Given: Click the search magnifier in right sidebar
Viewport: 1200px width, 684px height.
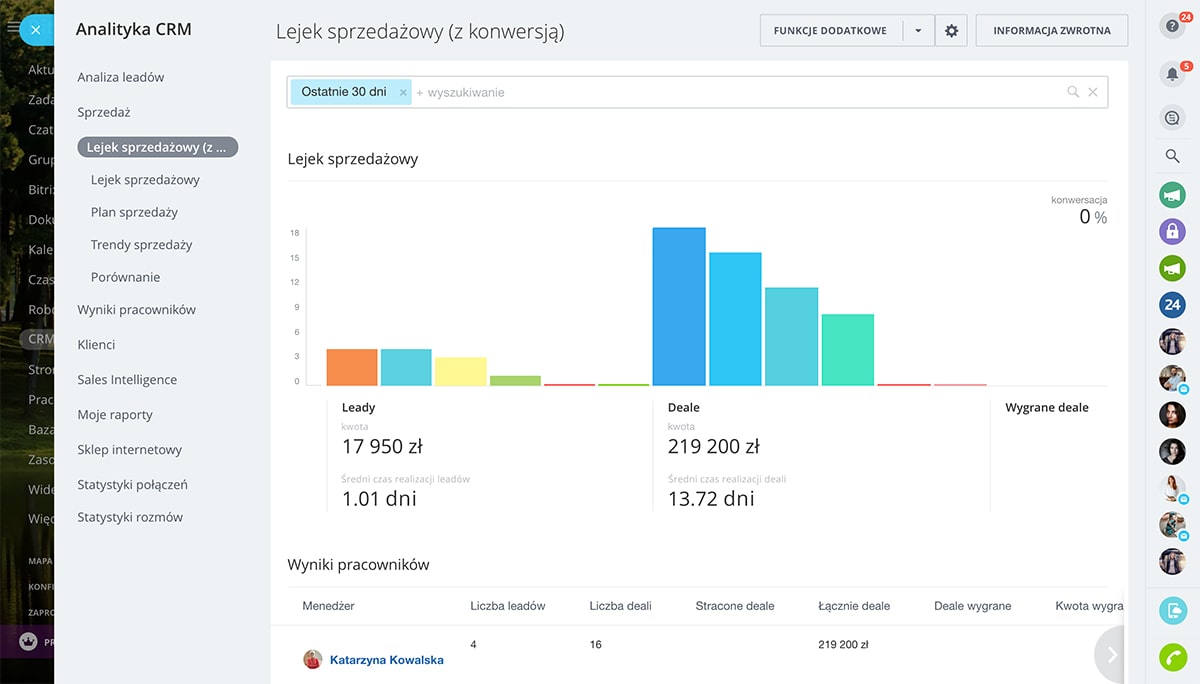Looking at the screenshot, I should tap(1172, 156).
